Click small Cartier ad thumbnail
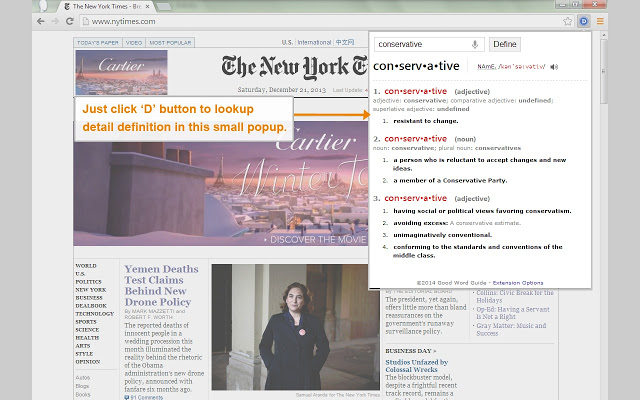 pos(121,72)
